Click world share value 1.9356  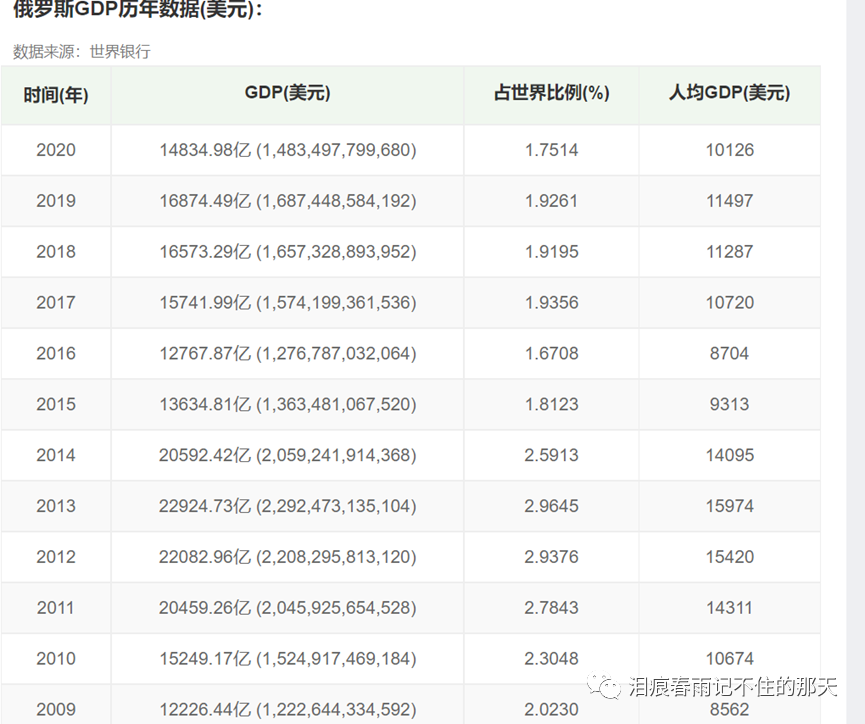(x=552, y=302)
